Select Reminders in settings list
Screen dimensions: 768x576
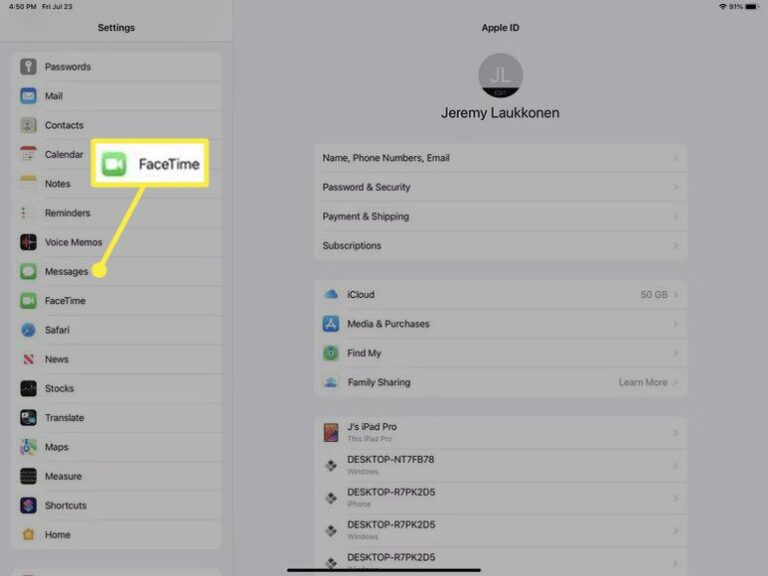(x=117, y=213)
